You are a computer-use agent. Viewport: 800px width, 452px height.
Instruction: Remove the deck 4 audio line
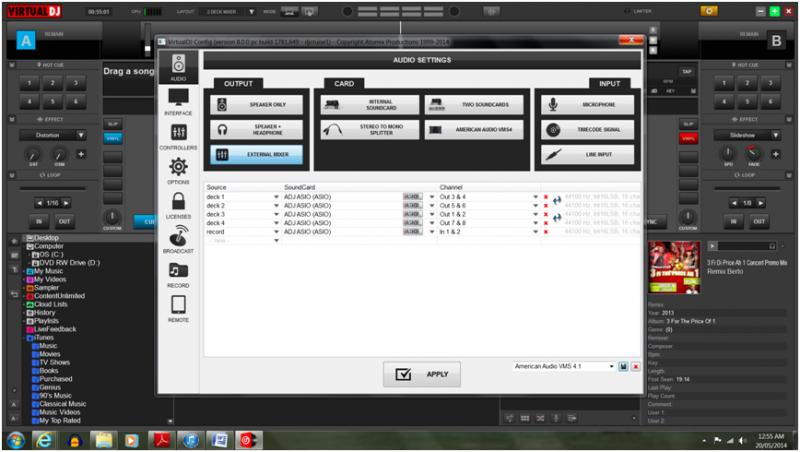(x=546, y=223)
